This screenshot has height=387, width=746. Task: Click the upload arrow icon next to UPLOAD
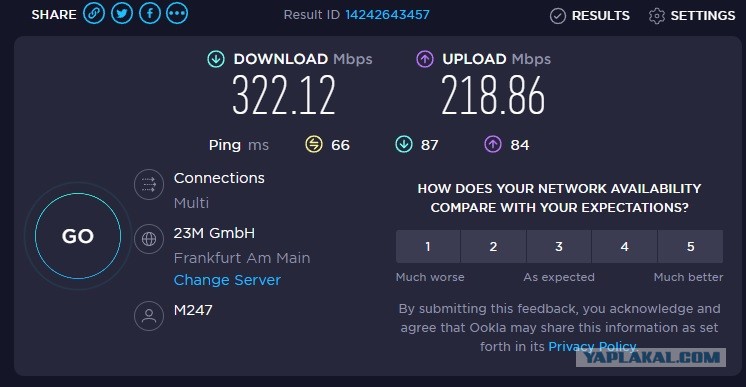(x=425, y=59)
